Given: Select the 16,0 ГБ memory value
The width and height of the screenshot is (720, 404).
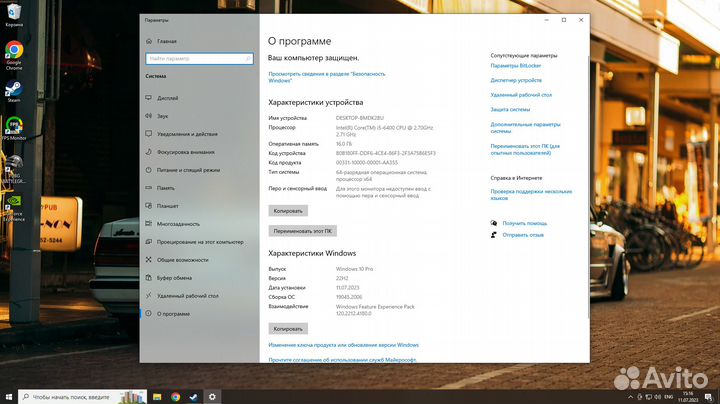Looking at the screenshot, I should (343, 144).
